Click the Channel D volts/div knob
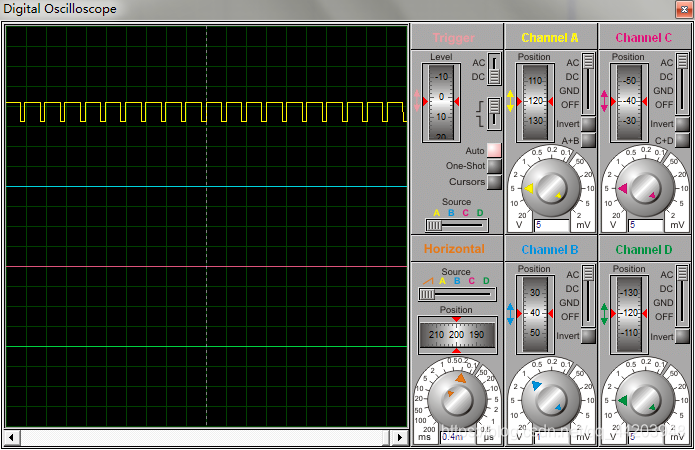Image resolution: width=695 pixels, height=450 pixels. click(x=644, y=400)
